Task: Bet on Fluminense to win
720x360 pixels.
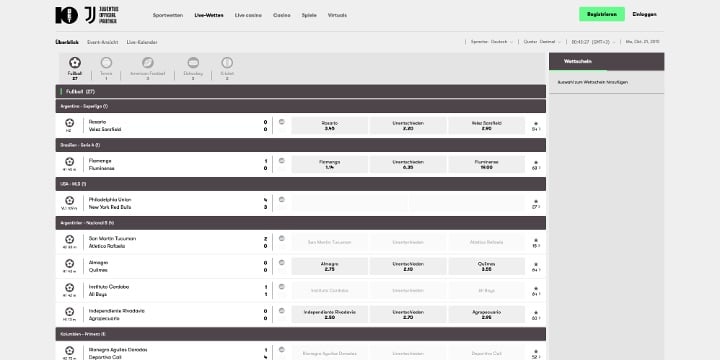Action: (486, 164)
